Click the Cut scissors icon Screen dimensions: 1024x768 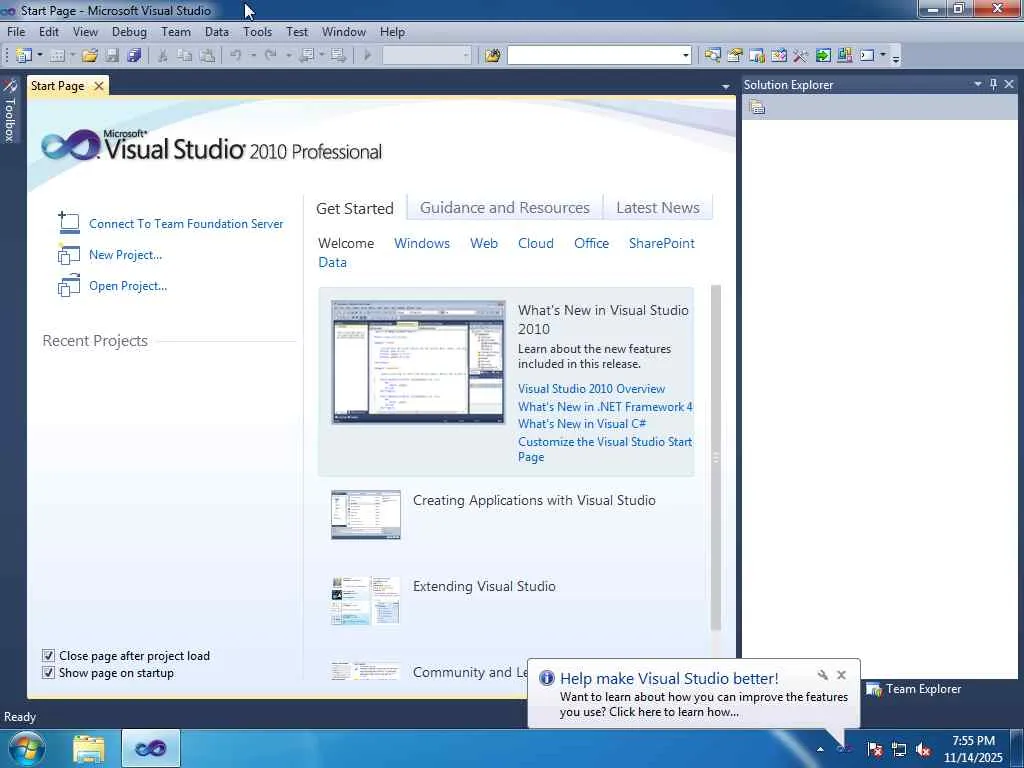coord(163,56)
